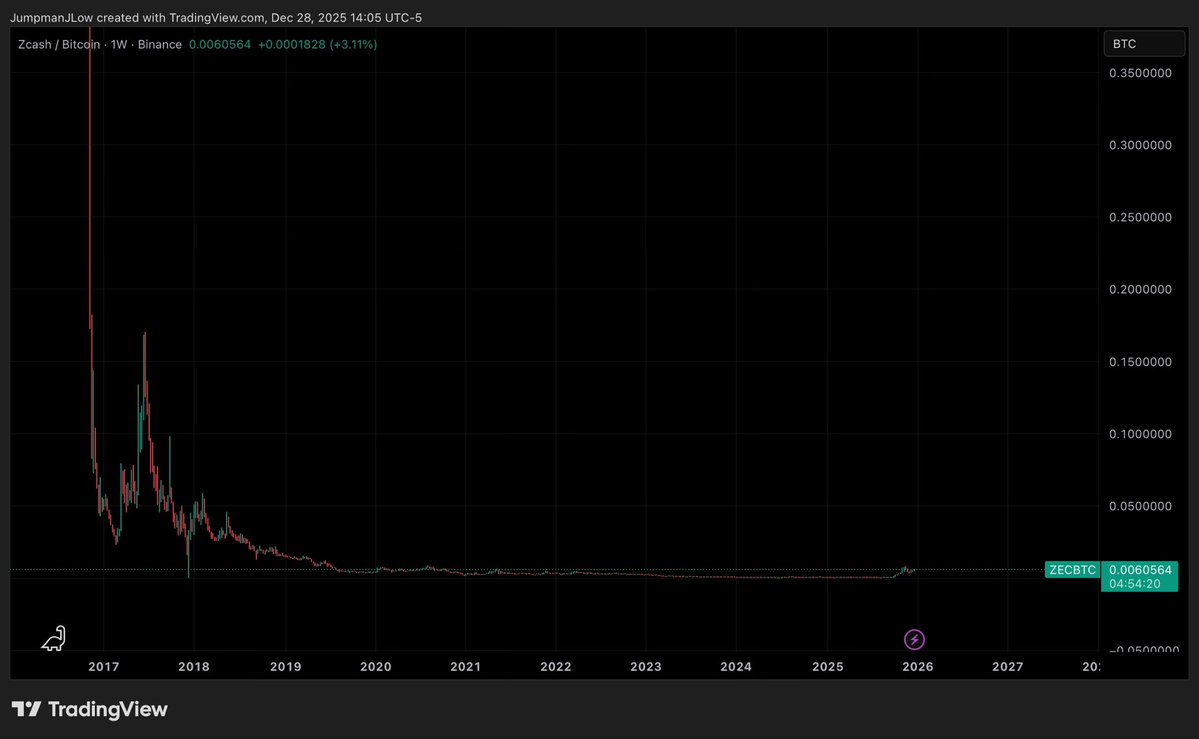
Task: Click the 2025 time axis label
Action: point(827,667)
